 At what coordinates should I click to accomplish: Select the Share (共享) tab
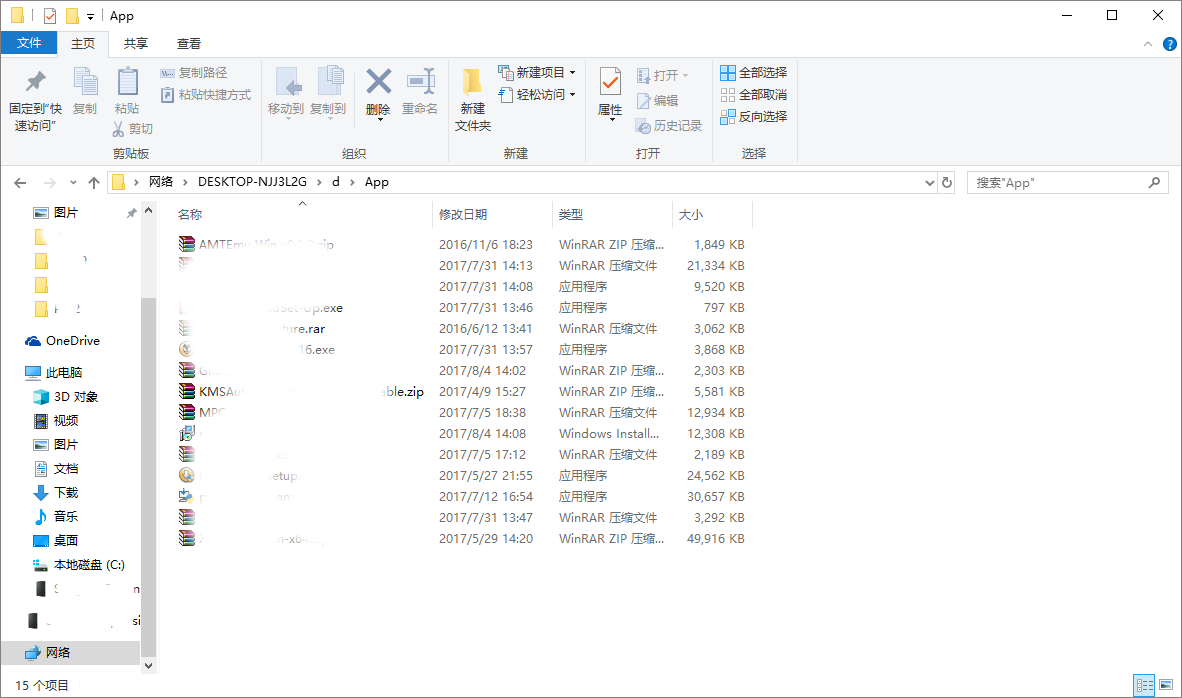pyautogui.click(x=136, y=44)
